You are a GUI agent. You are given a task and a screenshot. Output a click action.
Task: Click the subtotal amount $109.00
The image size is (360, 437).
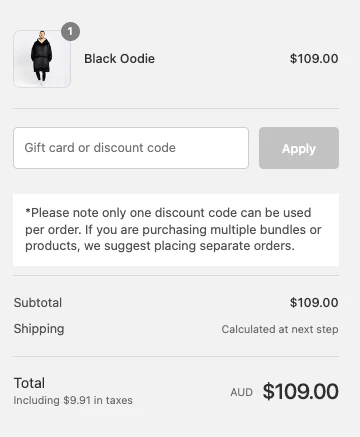coord(314,303)
